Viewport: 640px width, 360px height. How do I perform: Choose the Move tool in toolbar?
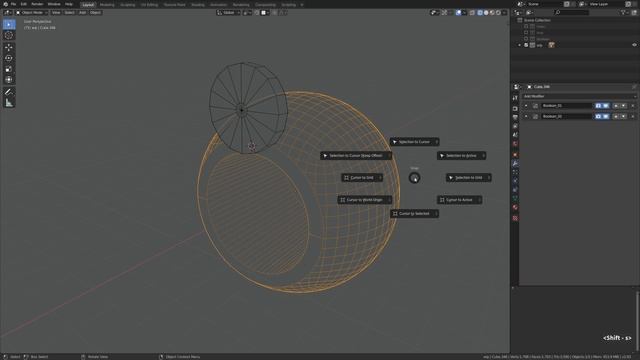click(x=9, y=47)
